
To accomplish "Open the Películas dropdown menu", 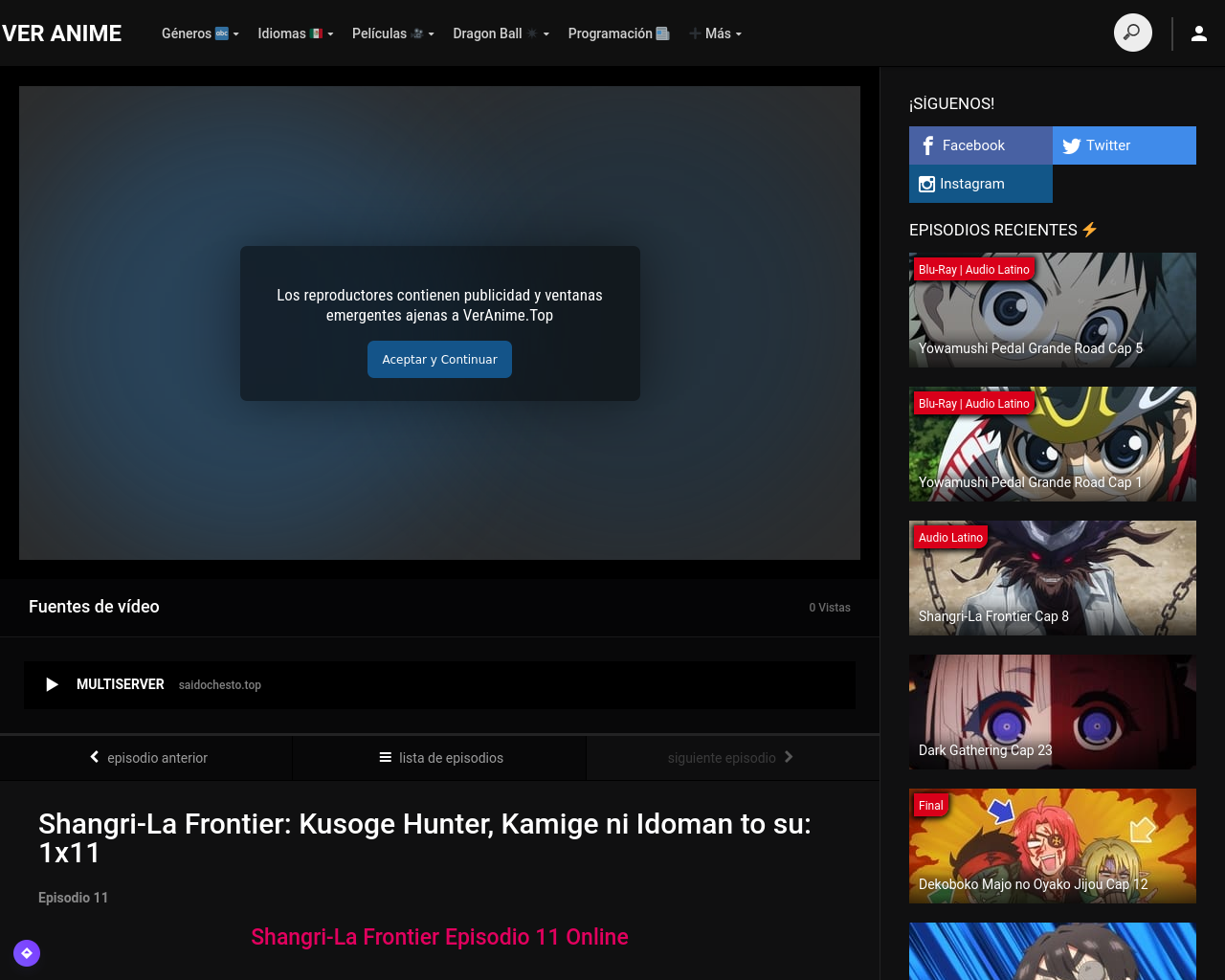I will (x=393, y=33).
